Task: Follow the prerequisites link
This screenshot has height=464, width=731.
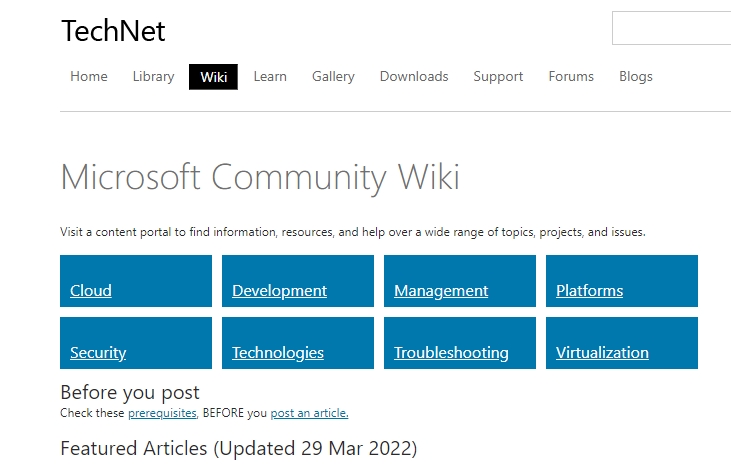Action: [x=162, y=413]
